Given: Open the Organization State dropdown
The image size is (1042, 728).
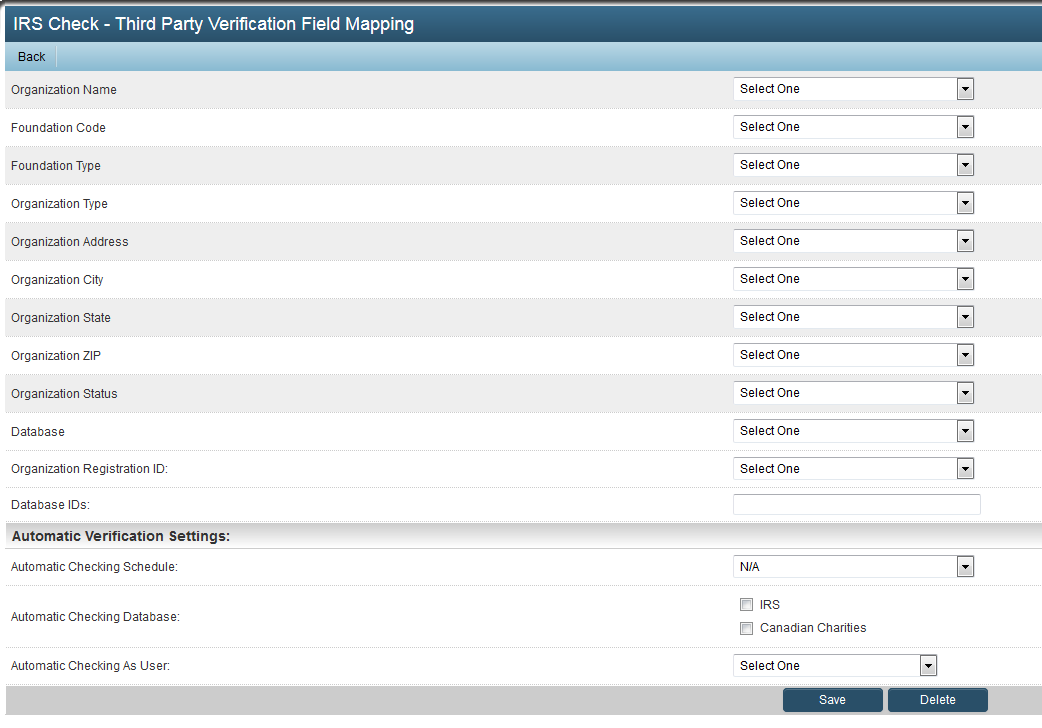Looking at the screenshot, I should click(x=853, y=317).
